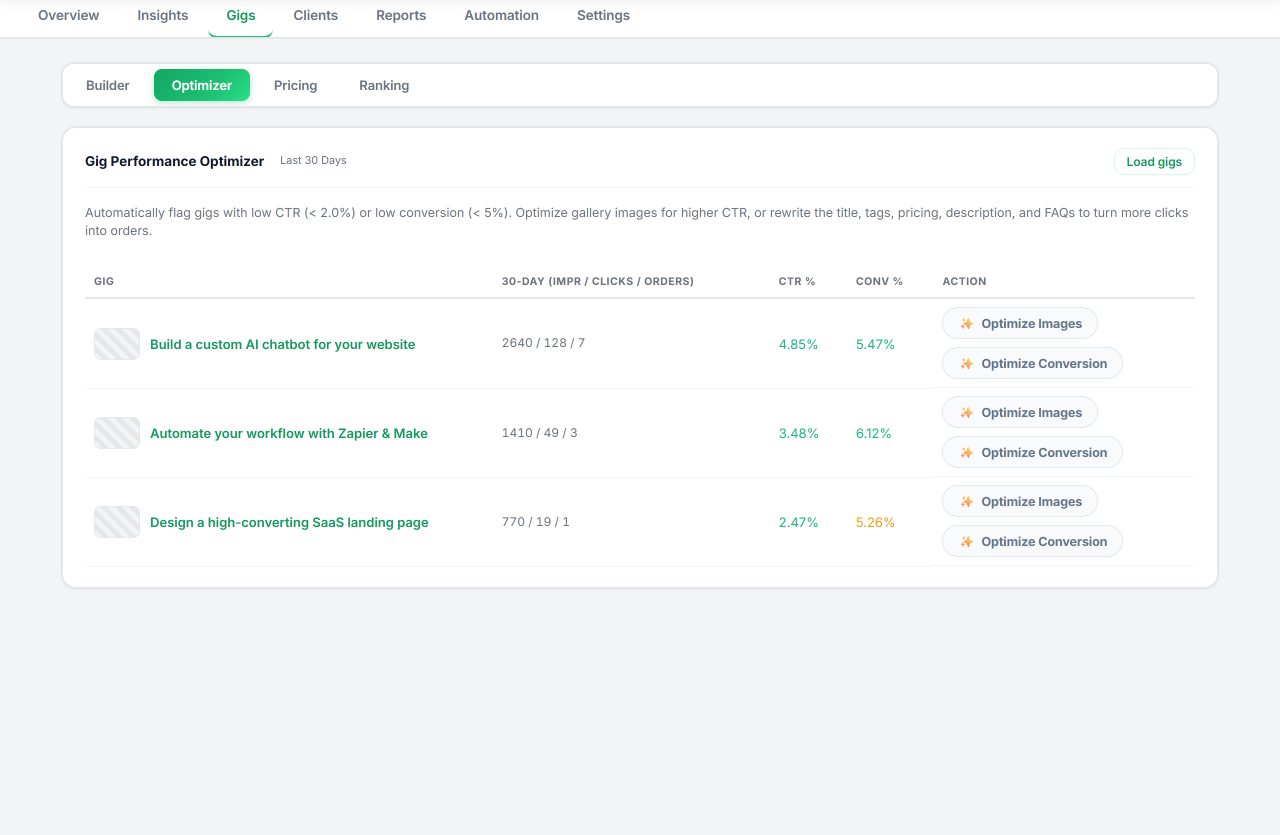Image resolution: width=1280 pixels, height=835 pixels.
Task: Select the Gigs tab
Action: click(240, 15)
